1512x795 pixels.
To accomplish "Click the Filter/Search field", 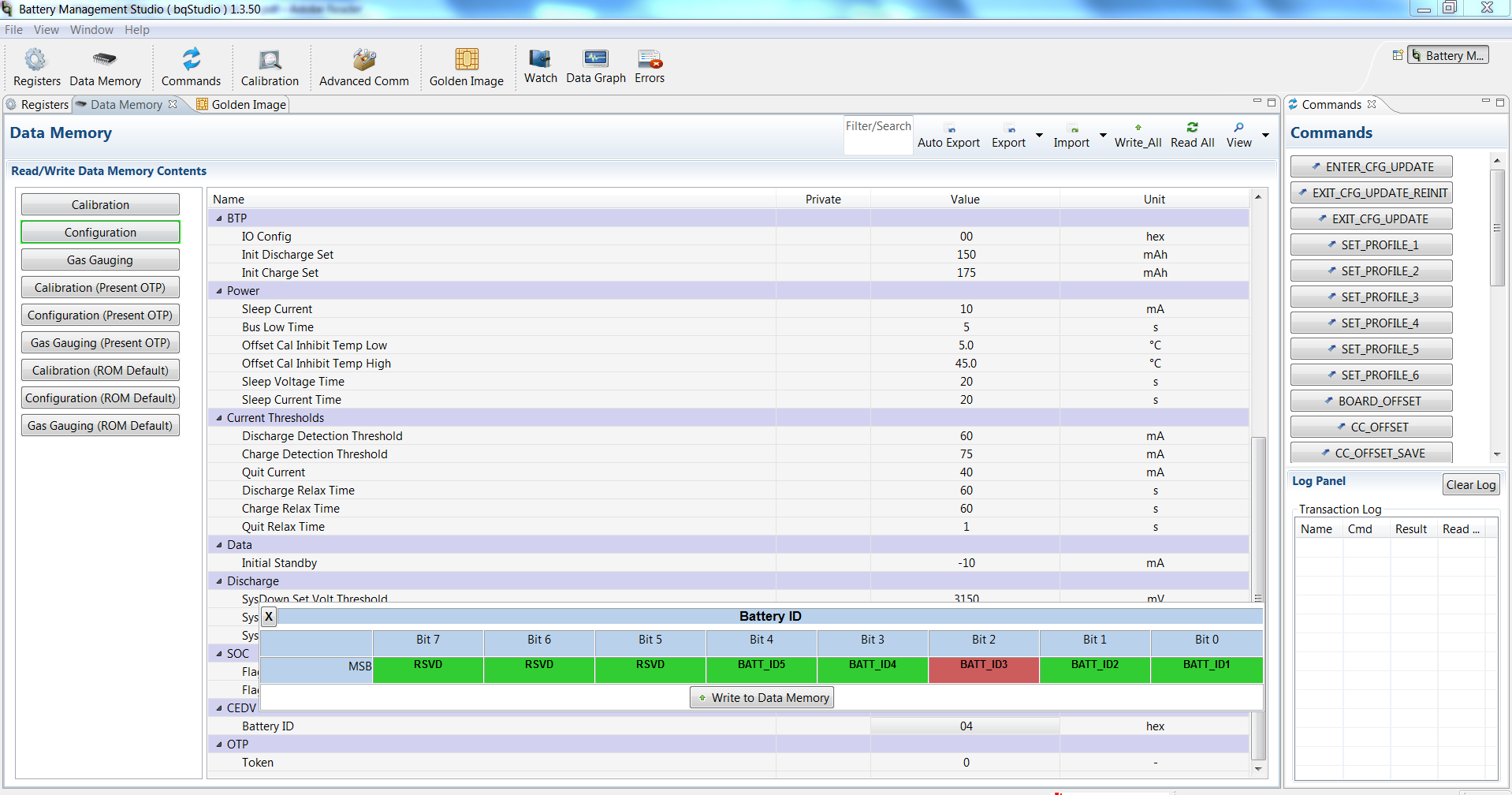I will pyautogui.click(x=877, y=134).
